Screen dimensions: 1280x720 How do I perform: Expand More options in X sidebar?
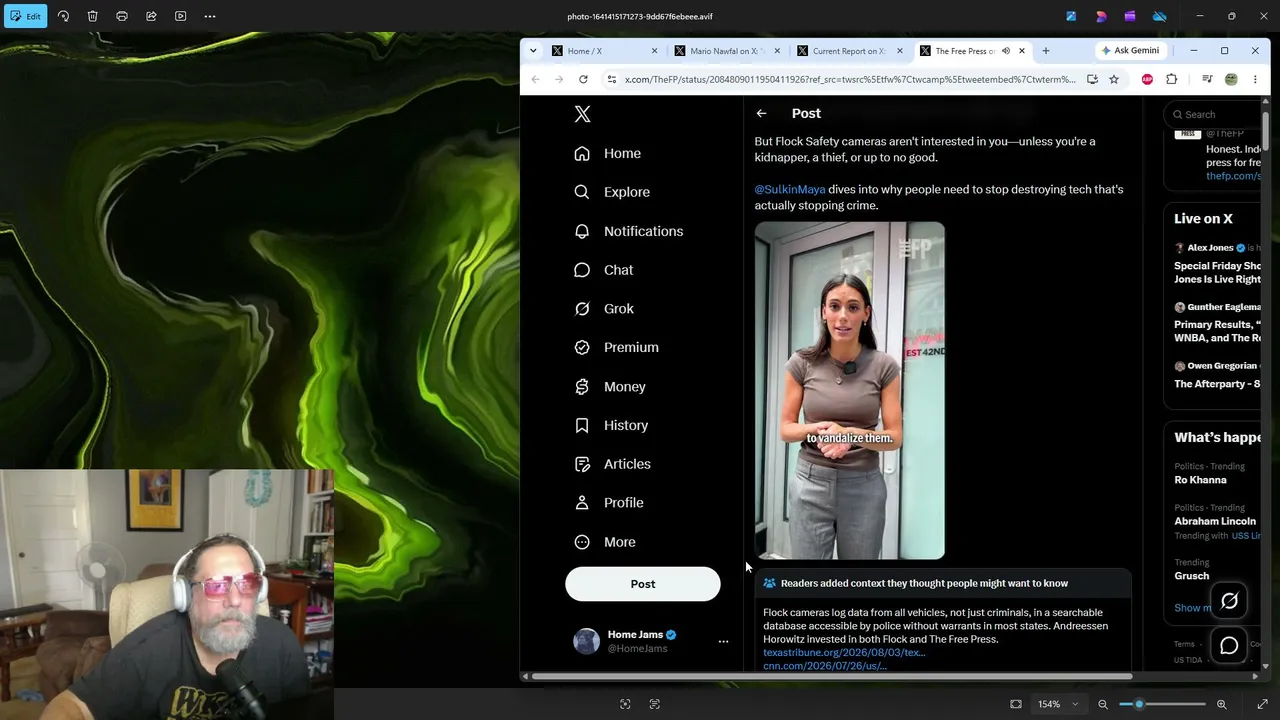pos(605,542)
